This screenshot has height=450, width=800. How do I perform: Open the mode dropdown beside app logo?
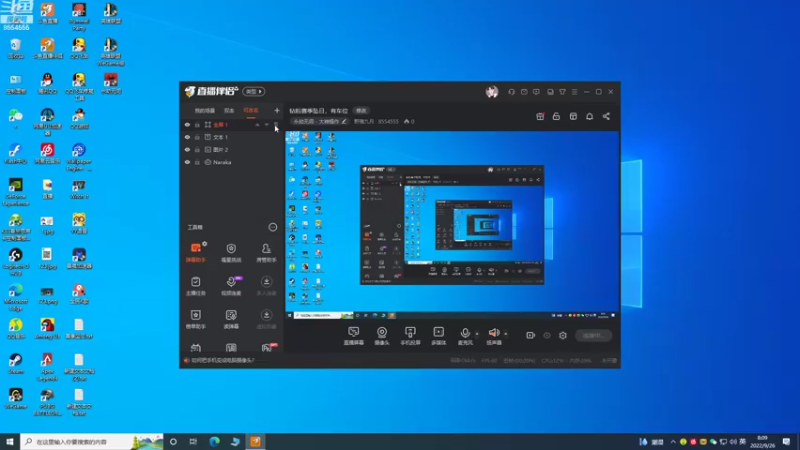pos(254,92)
